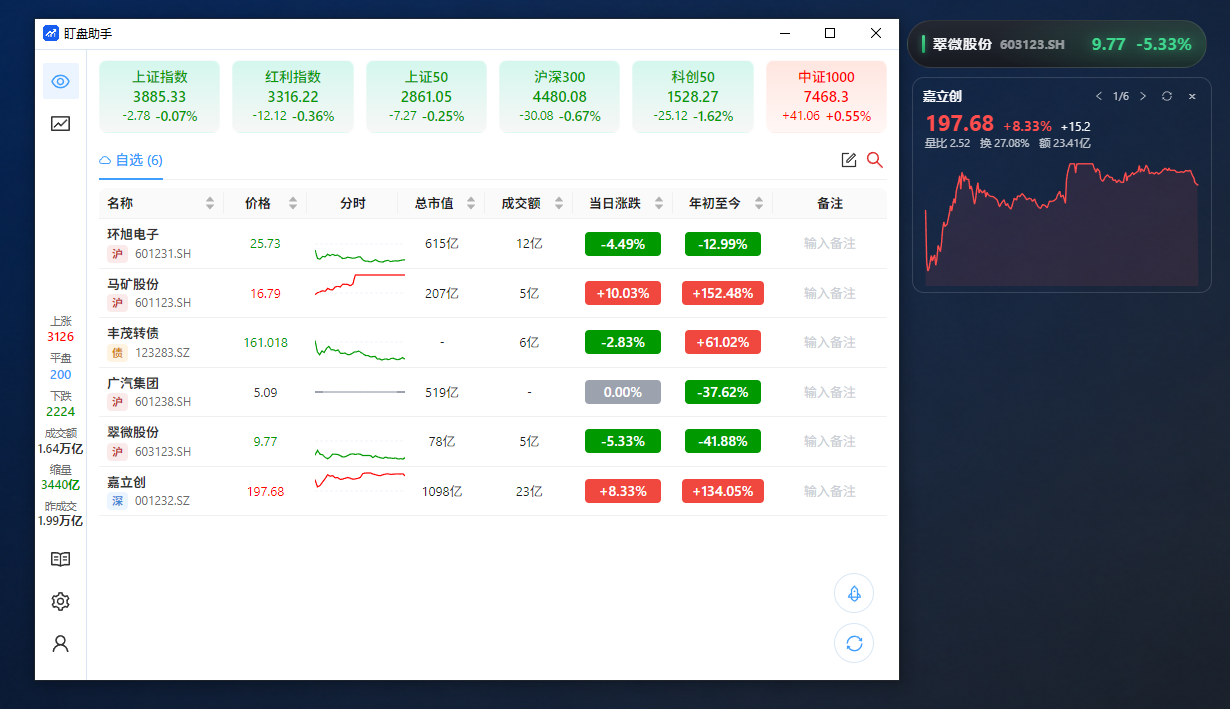Click price 161.018 for 丰茂转债

coord(265,343)
